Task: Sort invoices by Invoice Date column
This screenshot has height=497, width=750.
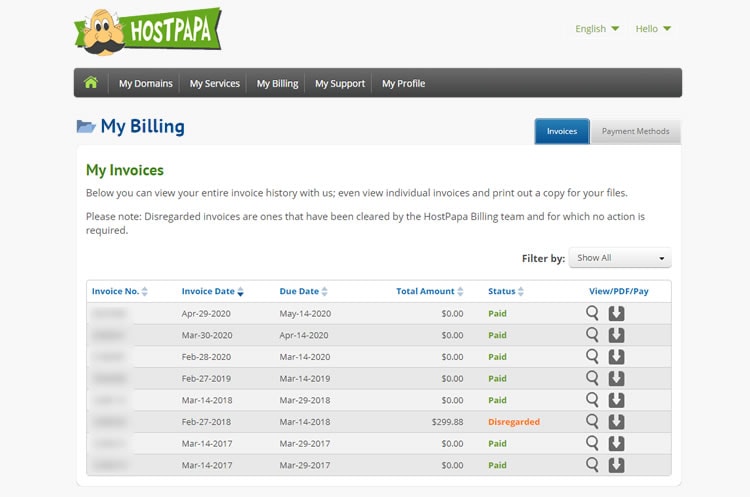Action: pos(213,291)
